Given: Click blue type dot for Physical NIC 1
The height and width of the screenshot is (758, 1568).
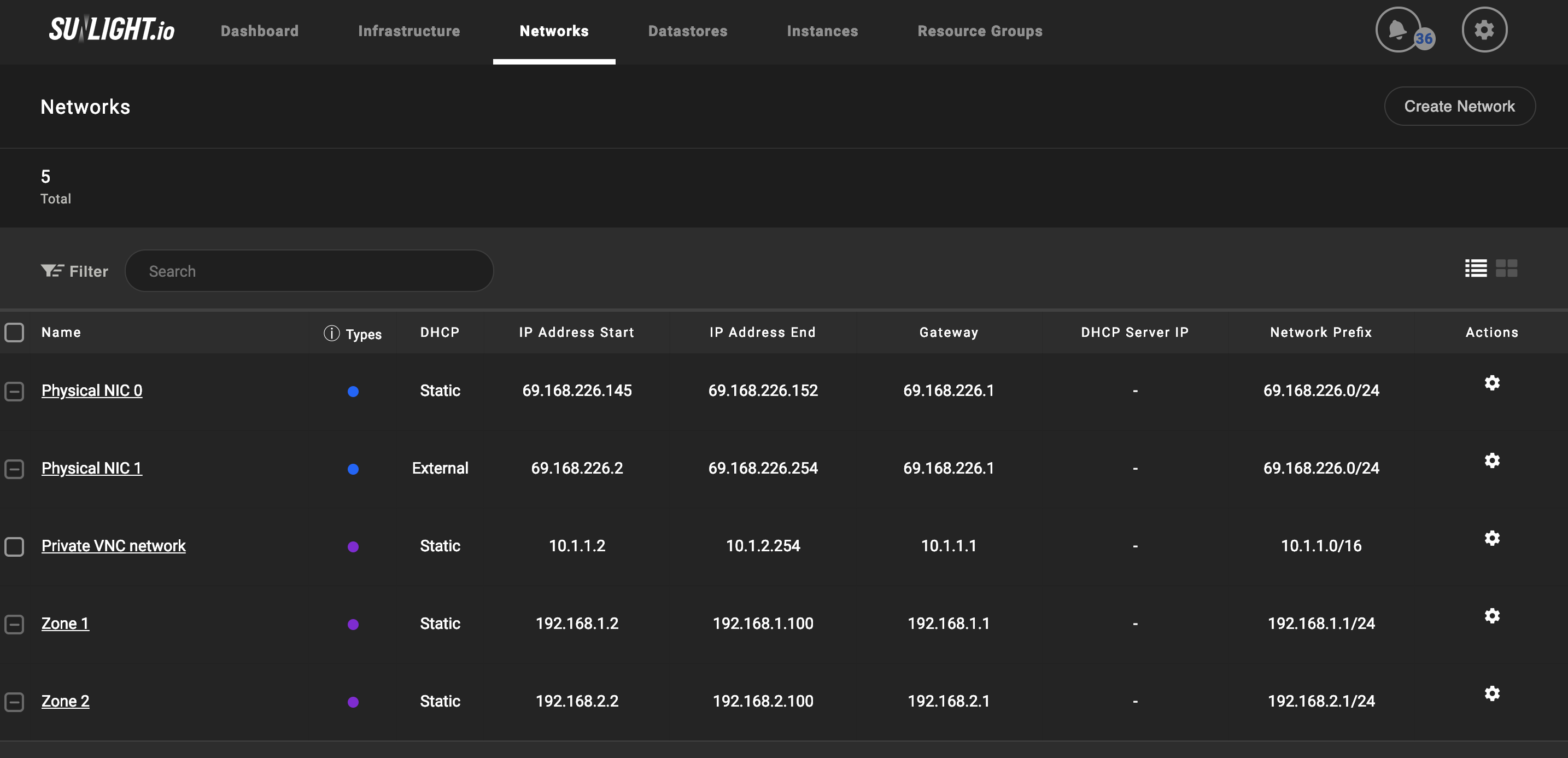Looking at the screenshot, I should click(353, 469).
